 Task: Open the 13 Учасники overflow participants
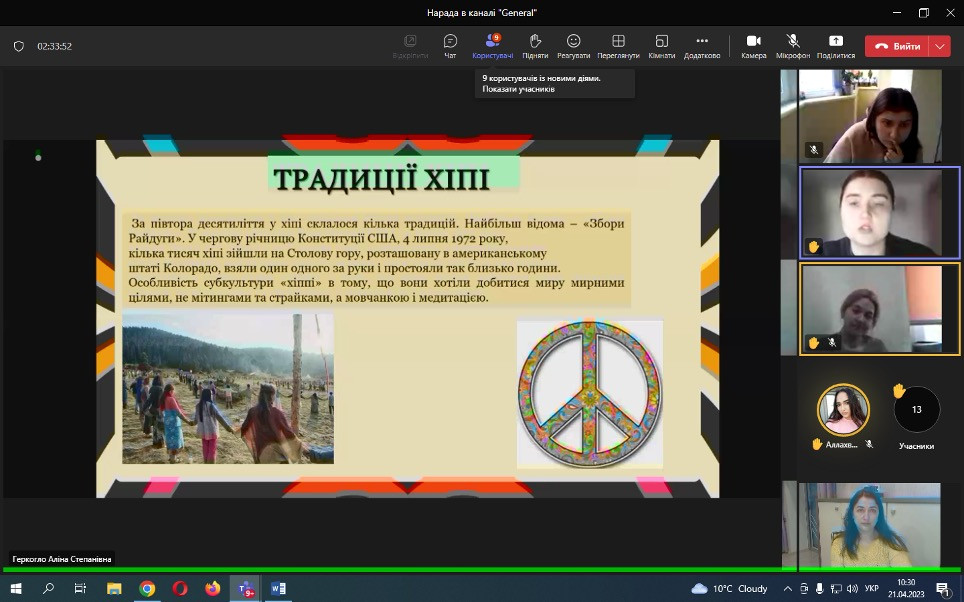[x=916, y=410]
